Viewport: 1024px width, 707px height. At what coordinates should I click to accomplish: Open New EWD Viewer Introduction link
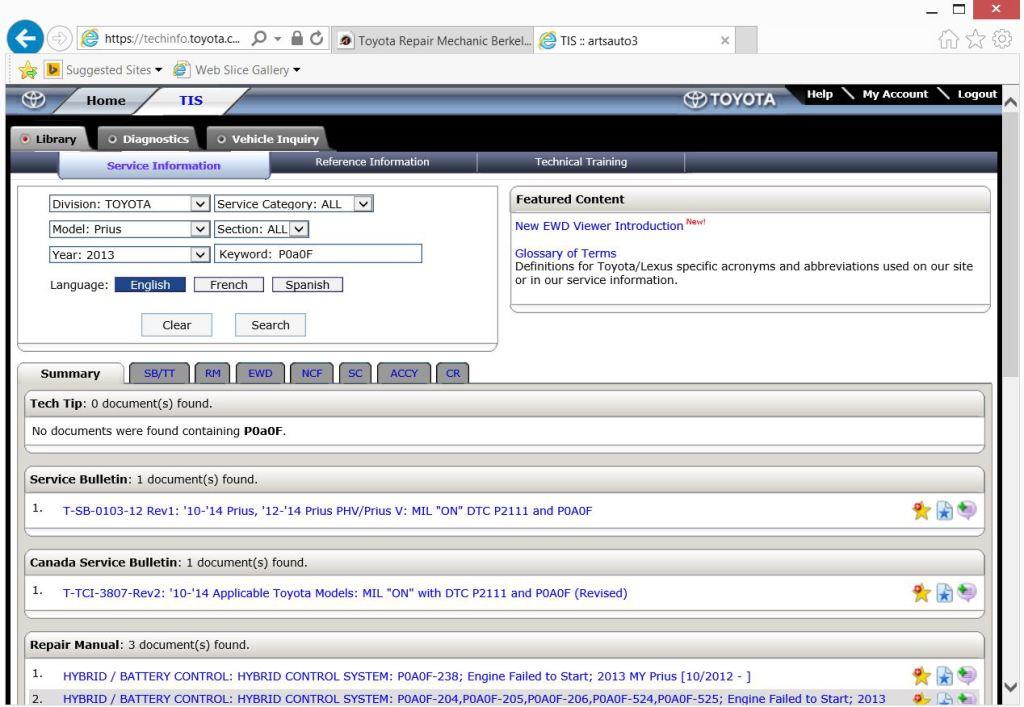pos(599,226)
